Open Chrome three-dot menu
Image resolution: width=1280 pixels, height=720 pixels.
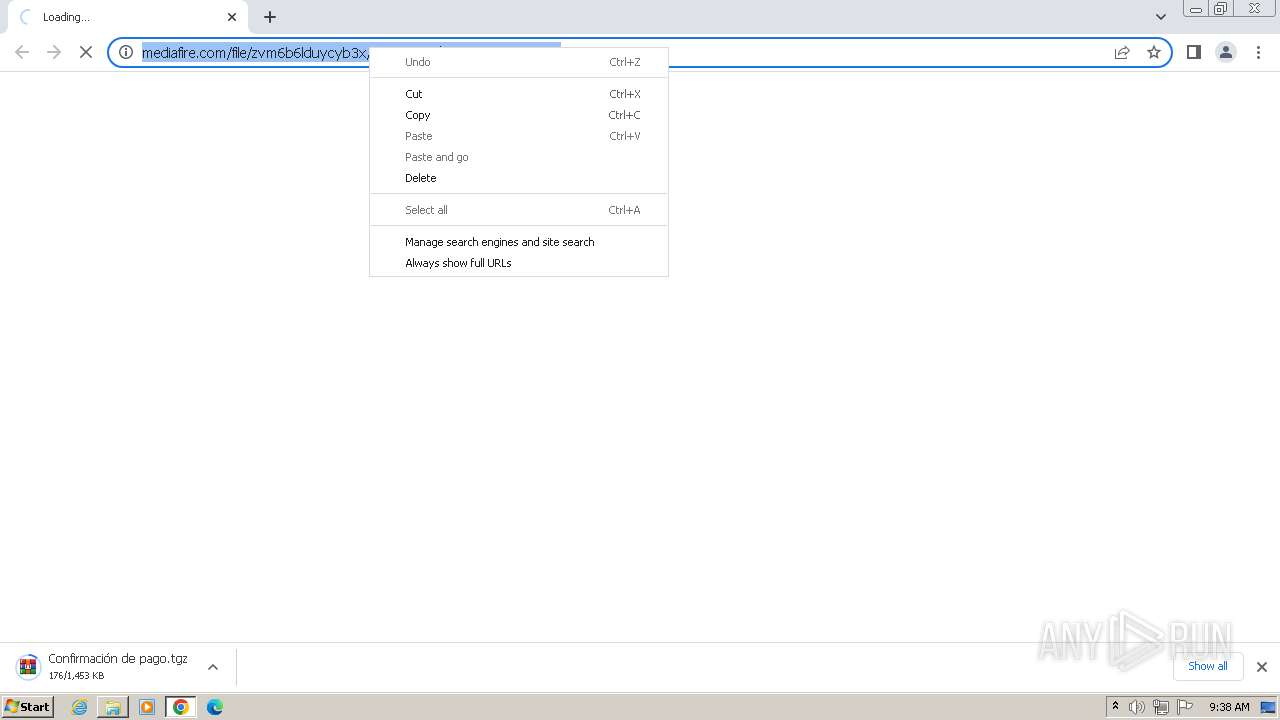click(1258, 52)
